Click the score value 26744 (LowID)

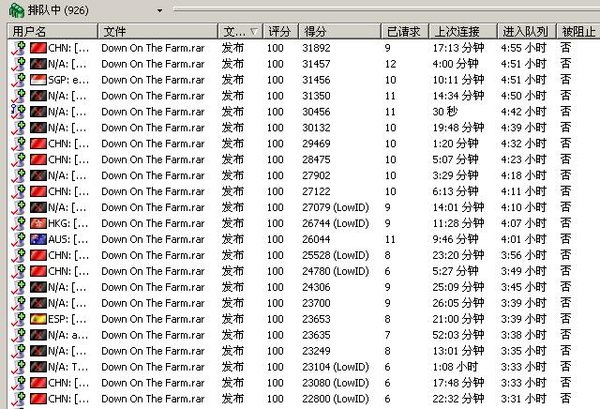pyautogui.click(x=336, y=223)
